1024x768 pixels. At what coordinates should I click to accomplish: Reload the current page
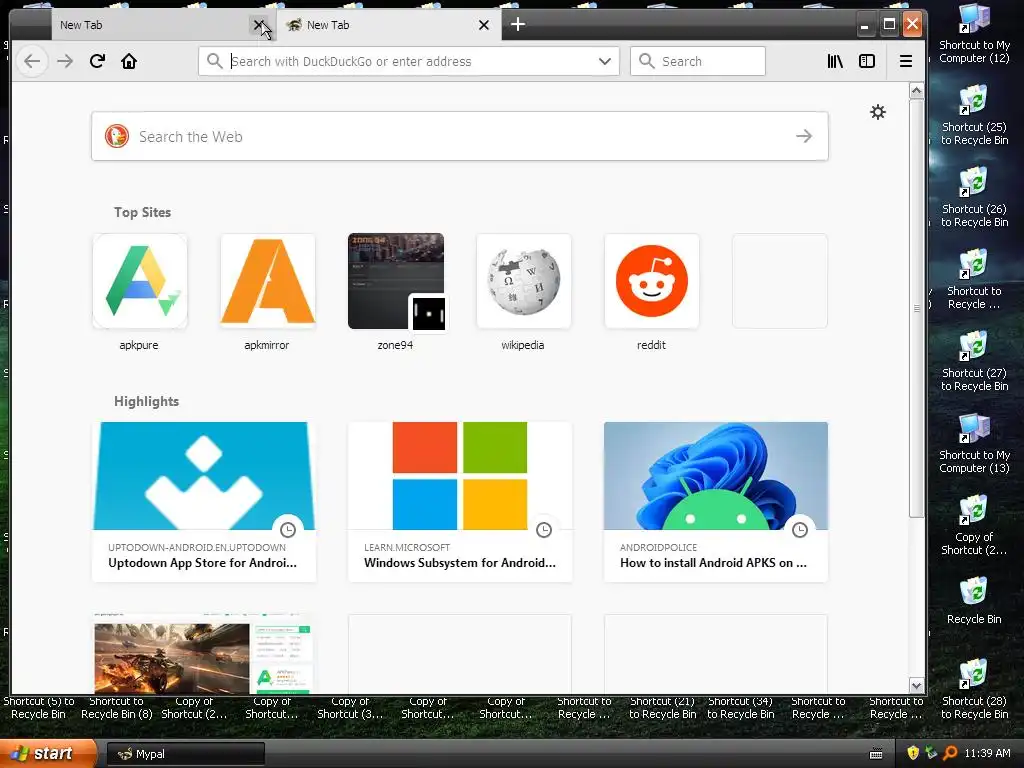[97, 61]
